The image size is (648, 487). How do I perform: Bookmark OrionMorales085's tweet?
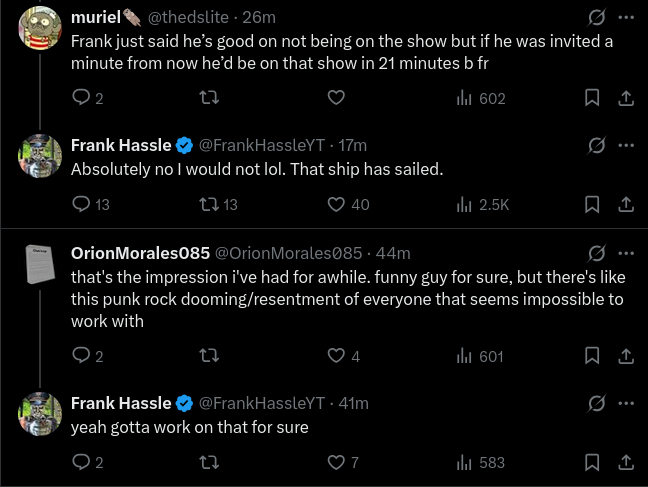[592, 356]
